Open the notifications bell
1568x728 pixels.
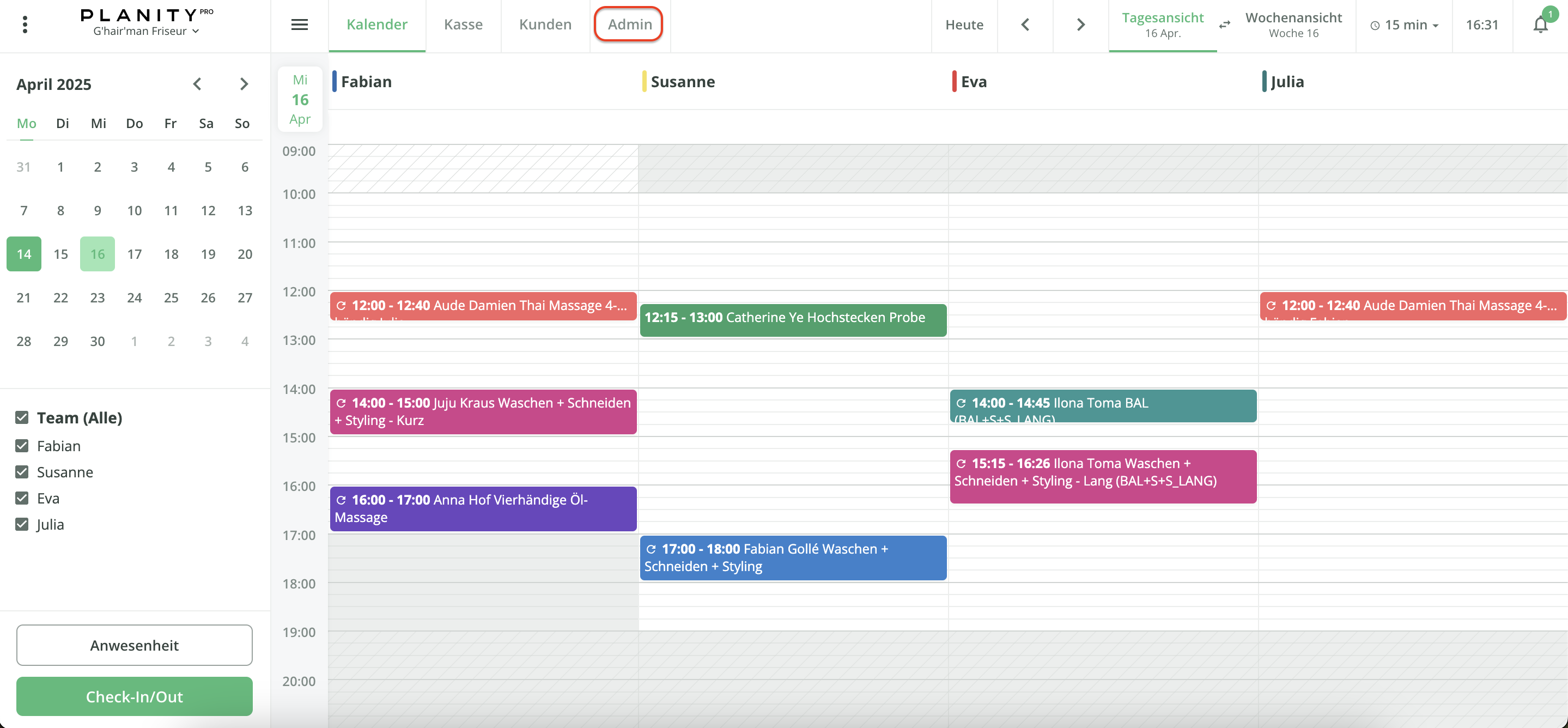coord(1540,25)
